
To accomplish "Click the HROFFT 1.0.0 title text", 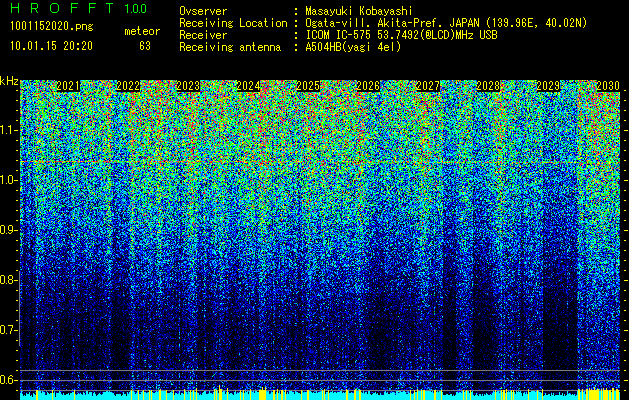I will pos(79,8).
